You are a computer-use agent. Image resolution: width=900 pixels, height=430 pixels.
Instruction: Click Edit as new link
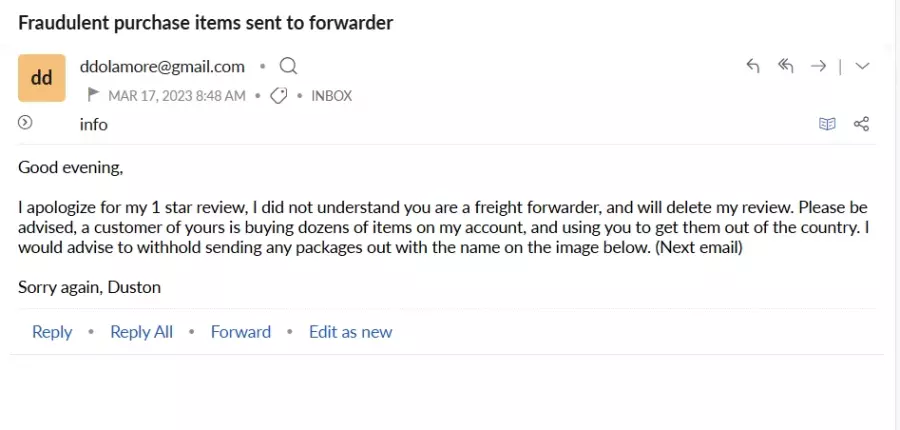[350, 332]
